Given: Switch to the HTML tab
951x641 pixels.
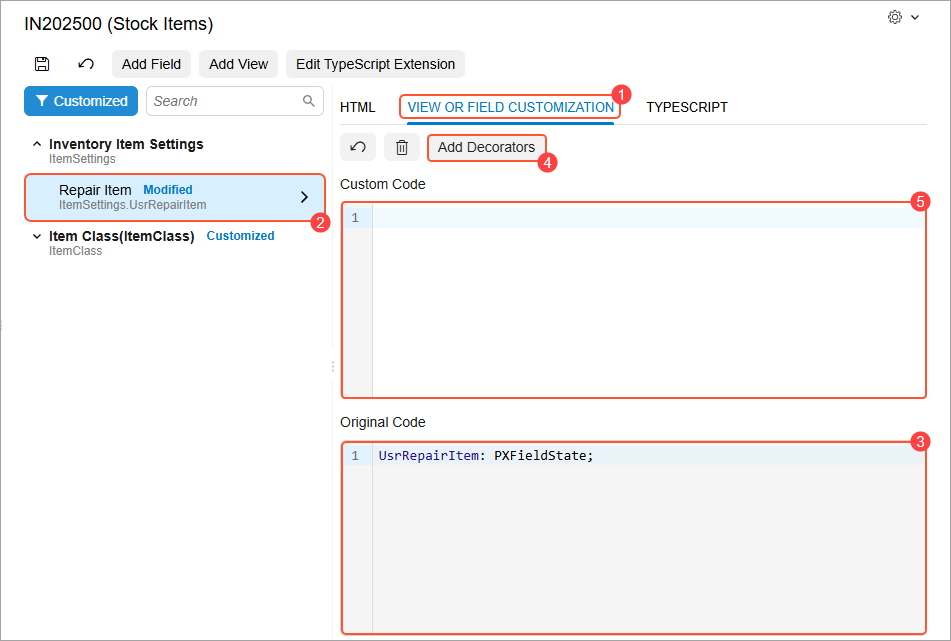Looking at the screenshot, I should 357,107.
